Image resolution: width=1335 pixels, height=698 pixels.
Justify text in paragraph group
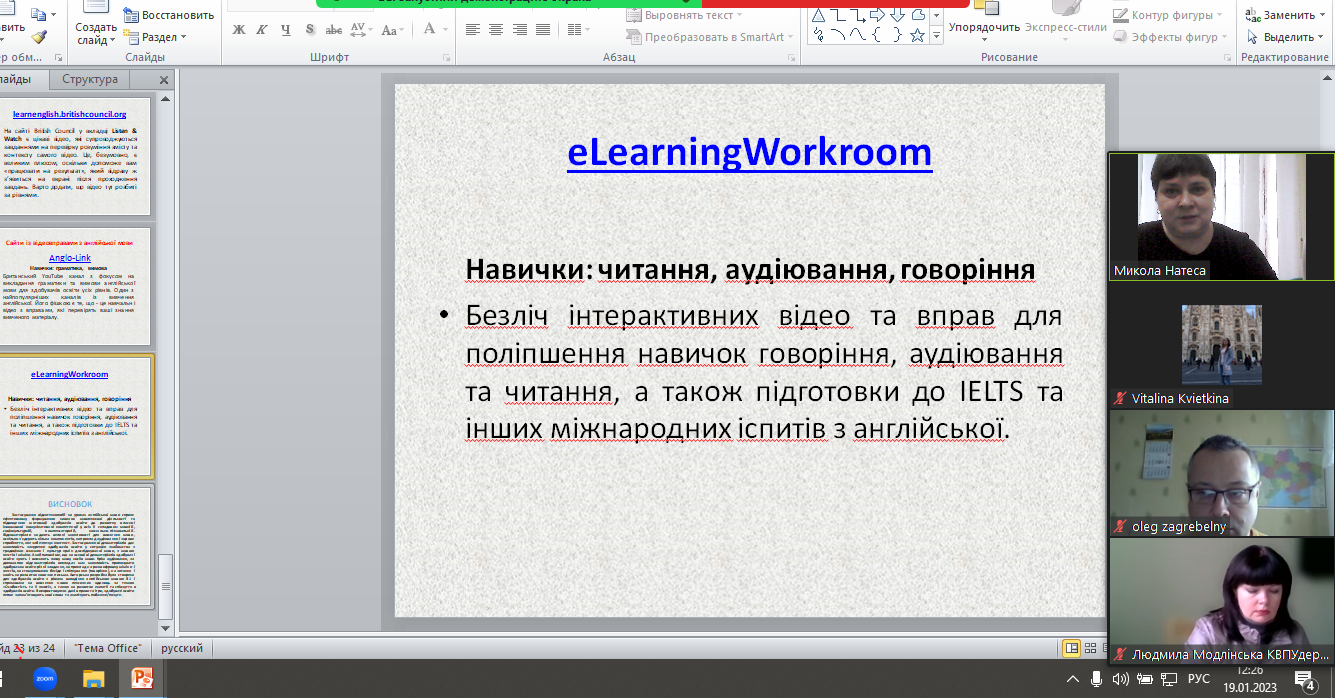[x=542, y=29]
